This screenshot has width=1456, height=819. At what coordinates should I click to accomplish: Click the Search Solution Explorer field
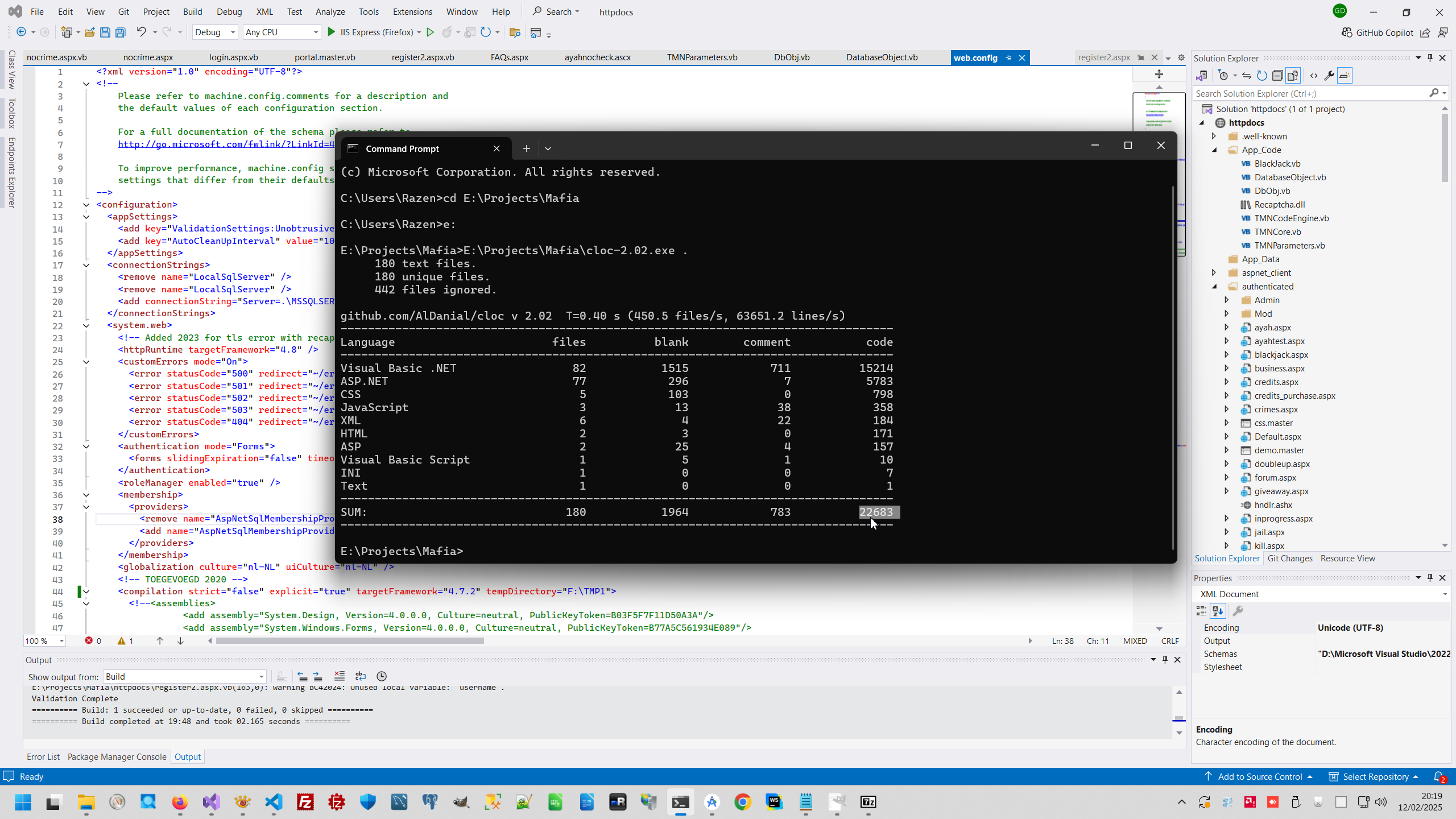(1308, 93)
